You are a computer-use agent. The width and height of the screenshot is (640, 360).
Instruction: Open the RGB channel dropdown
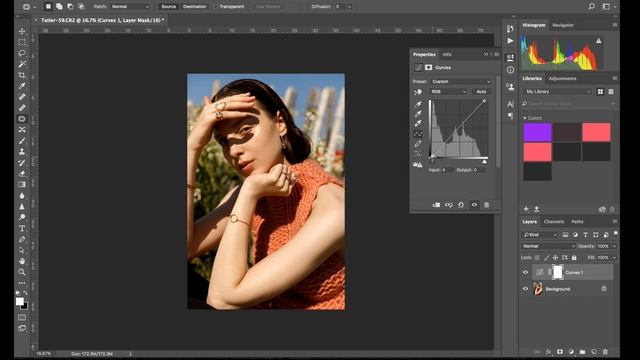point(448,92)
